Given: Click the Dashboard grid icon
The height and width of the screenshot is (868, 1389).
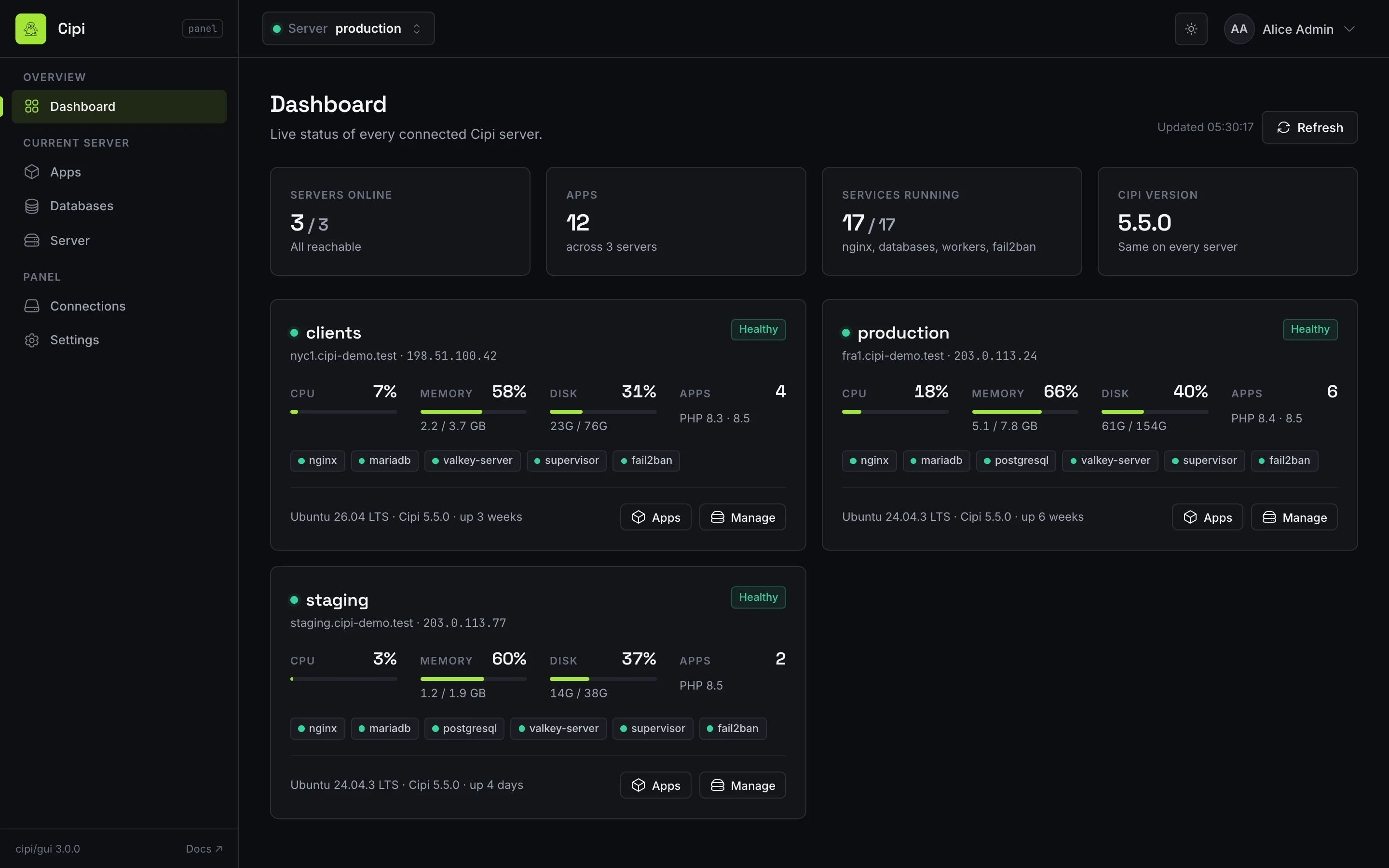Looking at the screenshot, I should coord(31,106).
